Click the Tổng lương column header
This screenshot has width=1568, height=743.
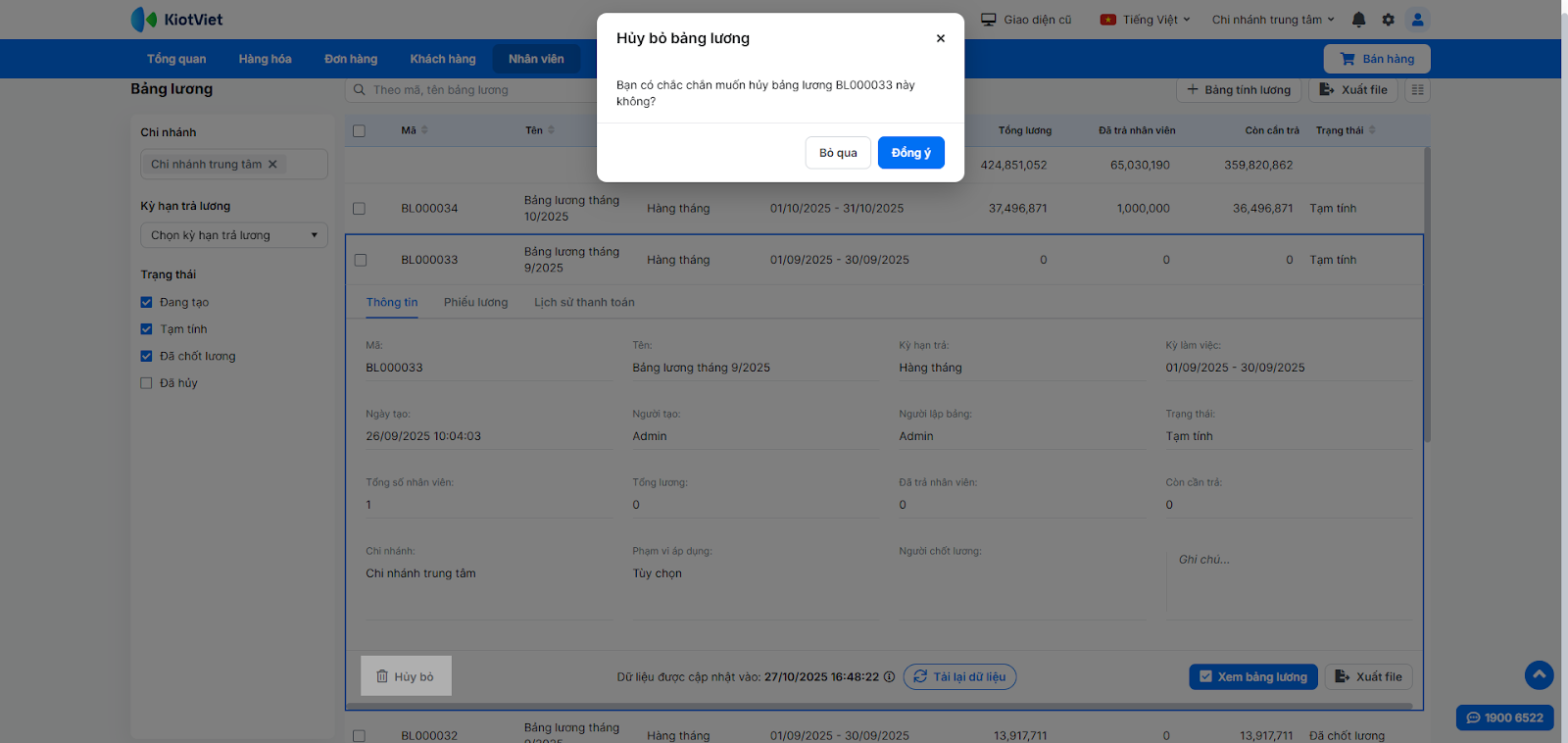(1025, 130)
